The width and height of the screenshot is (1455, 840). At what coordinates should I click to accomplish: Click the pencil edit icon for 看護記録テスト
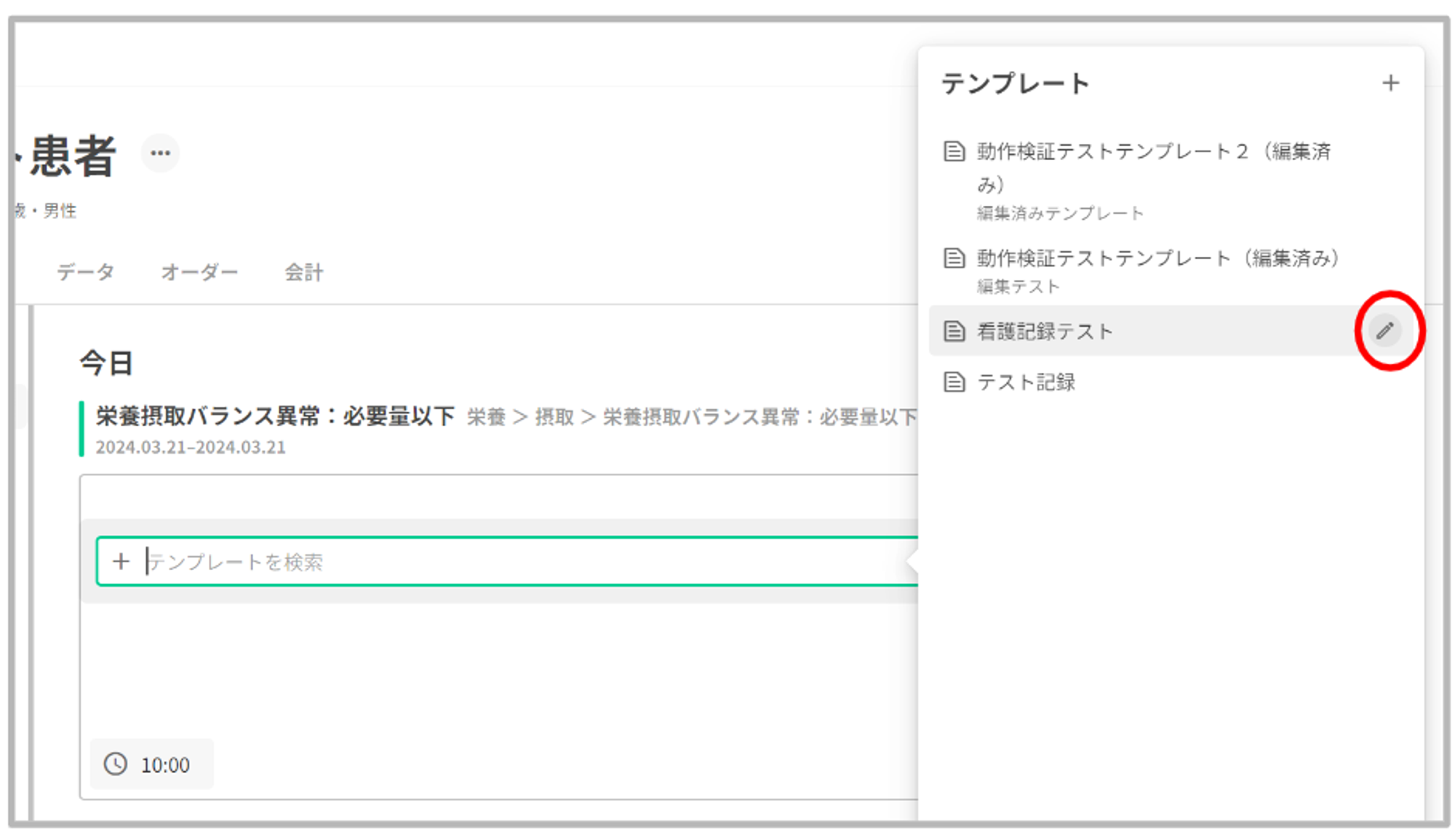click(x=1384, y=331)
